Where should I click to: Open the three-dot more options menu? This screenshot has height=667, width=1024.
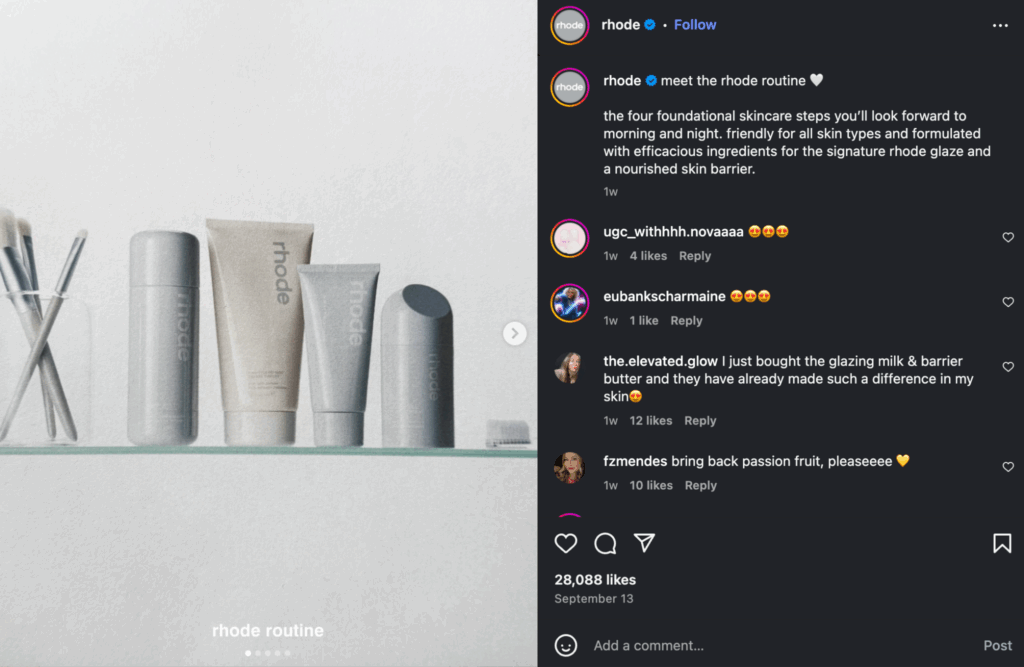point(1000,25)
